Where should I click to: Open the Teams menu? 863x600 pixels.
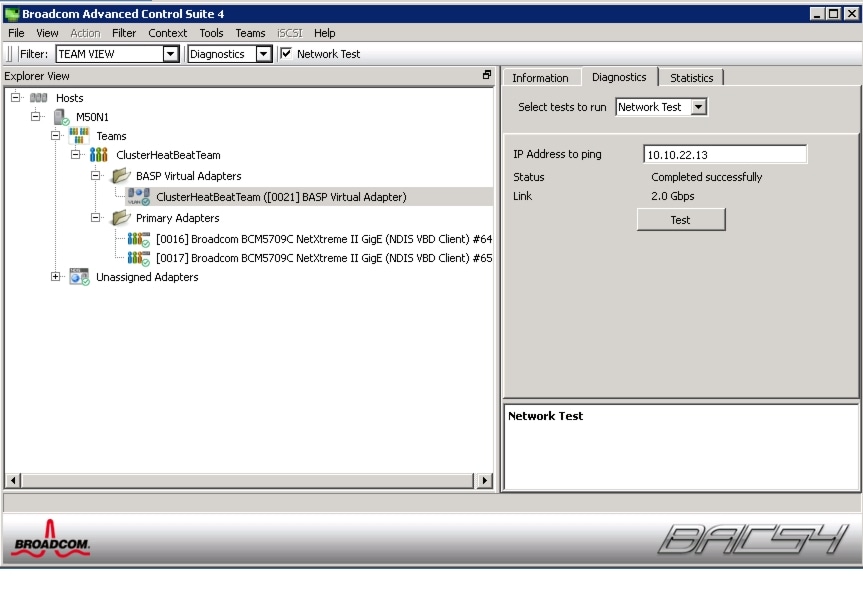(250, 33)
